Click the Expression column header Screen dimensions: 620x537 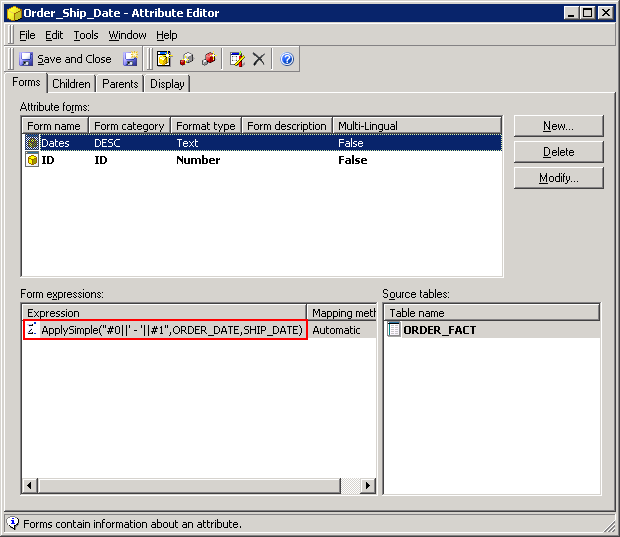164,313
